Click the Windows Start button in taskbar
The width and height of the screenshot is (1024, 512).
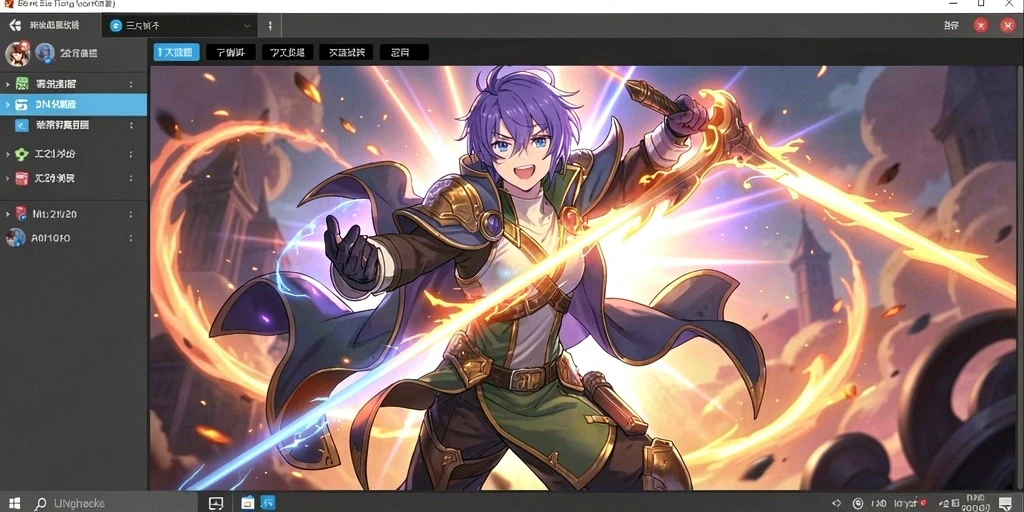[14, 504]
